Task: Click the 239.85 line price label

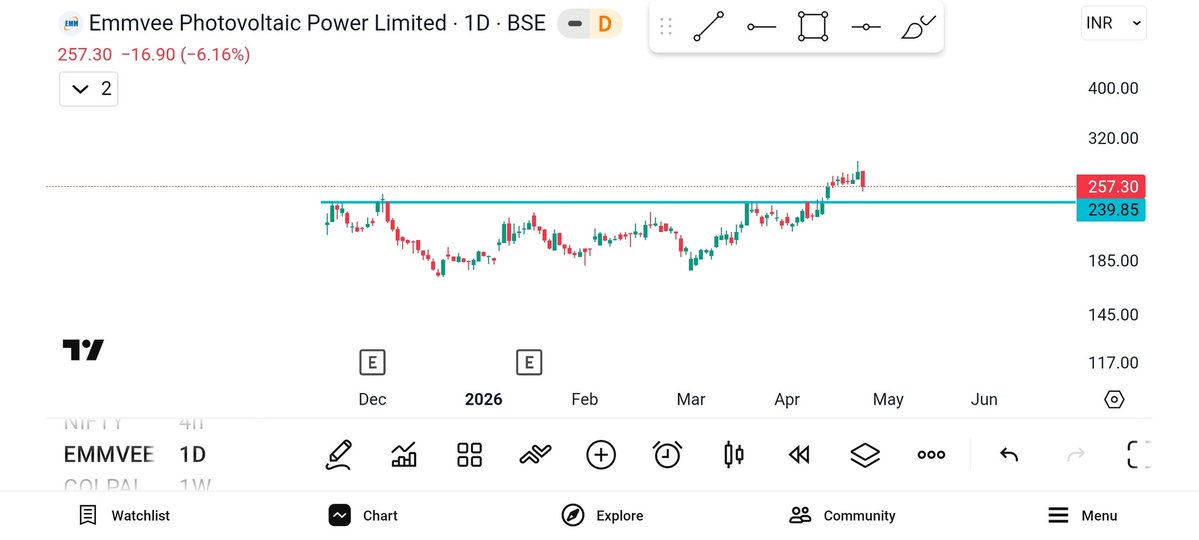Action: click(x=1110, y=210)
